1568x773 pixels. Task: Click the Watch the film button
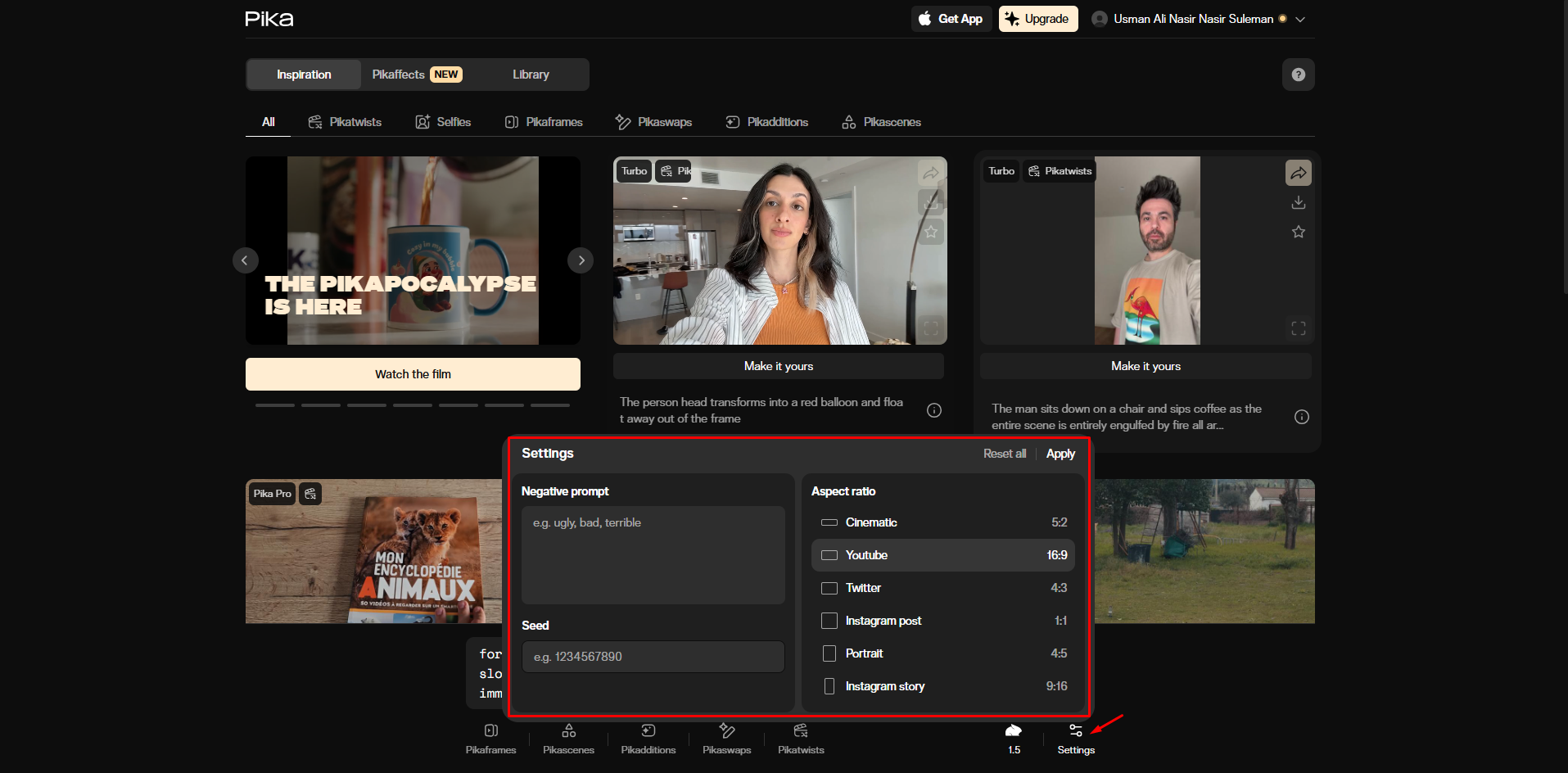[x=412, y=373]
